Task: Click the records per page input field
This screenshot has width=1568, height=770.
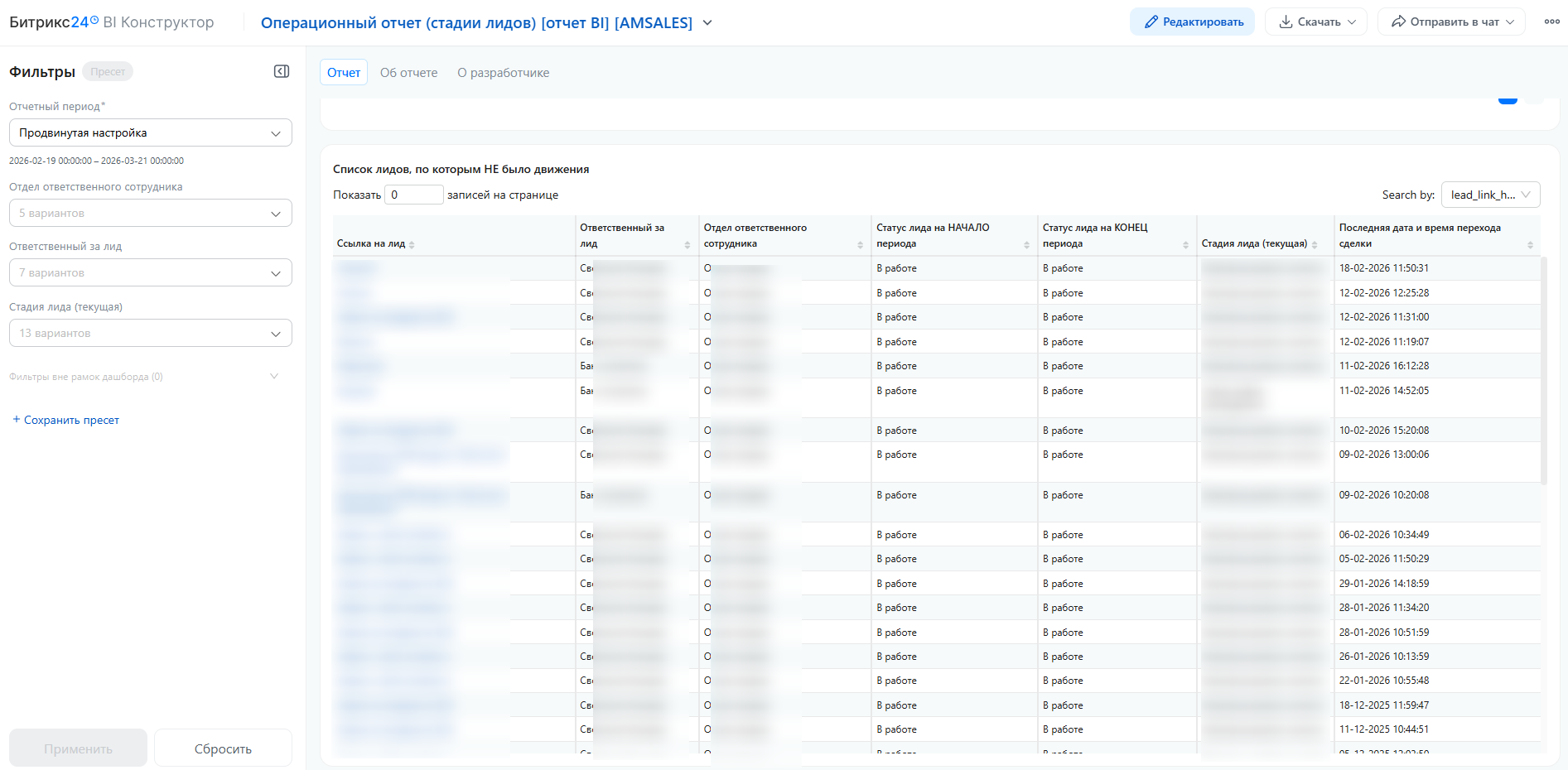Action: [413, 195]
